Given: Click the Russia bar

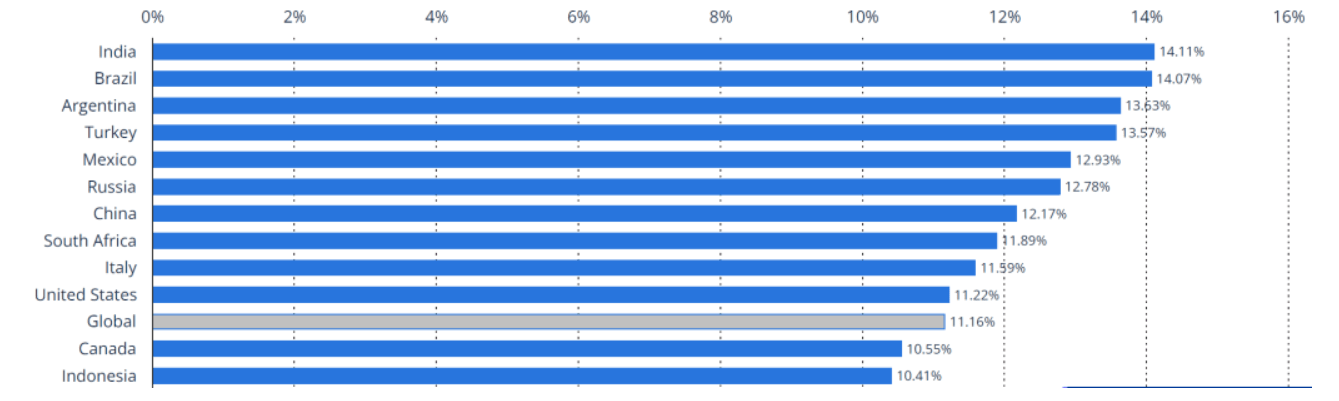Looking at the screenshot, I should point(606,187).
